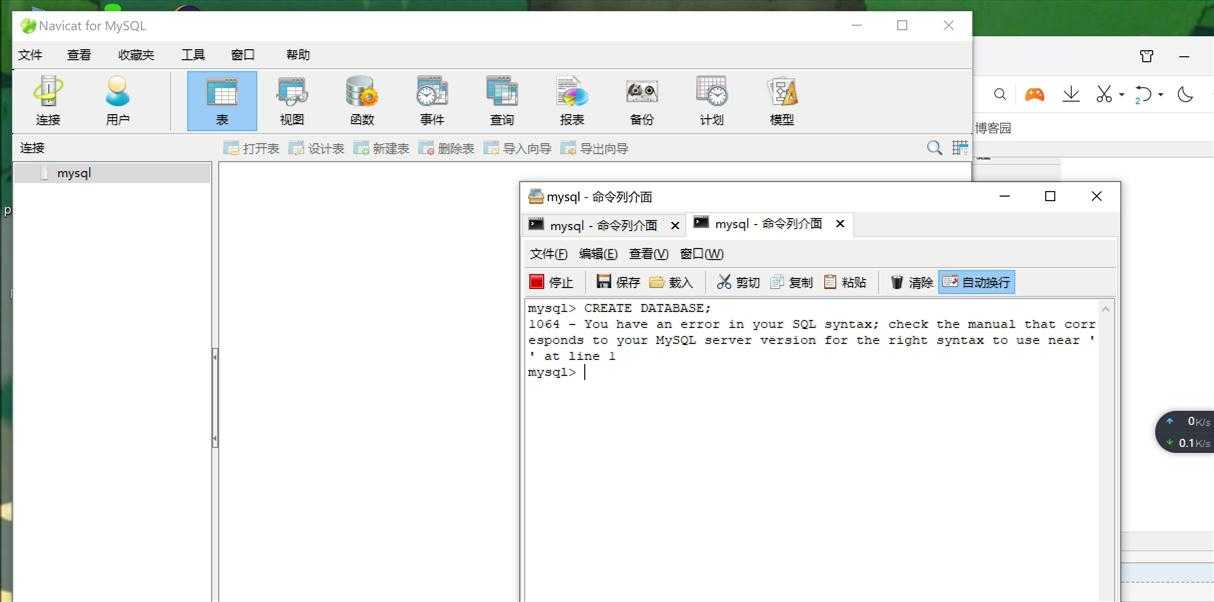Select the 表 (Table) toolbar icon
The height and width of the screenshot is (602, 1214).
[x=222, y=101]
